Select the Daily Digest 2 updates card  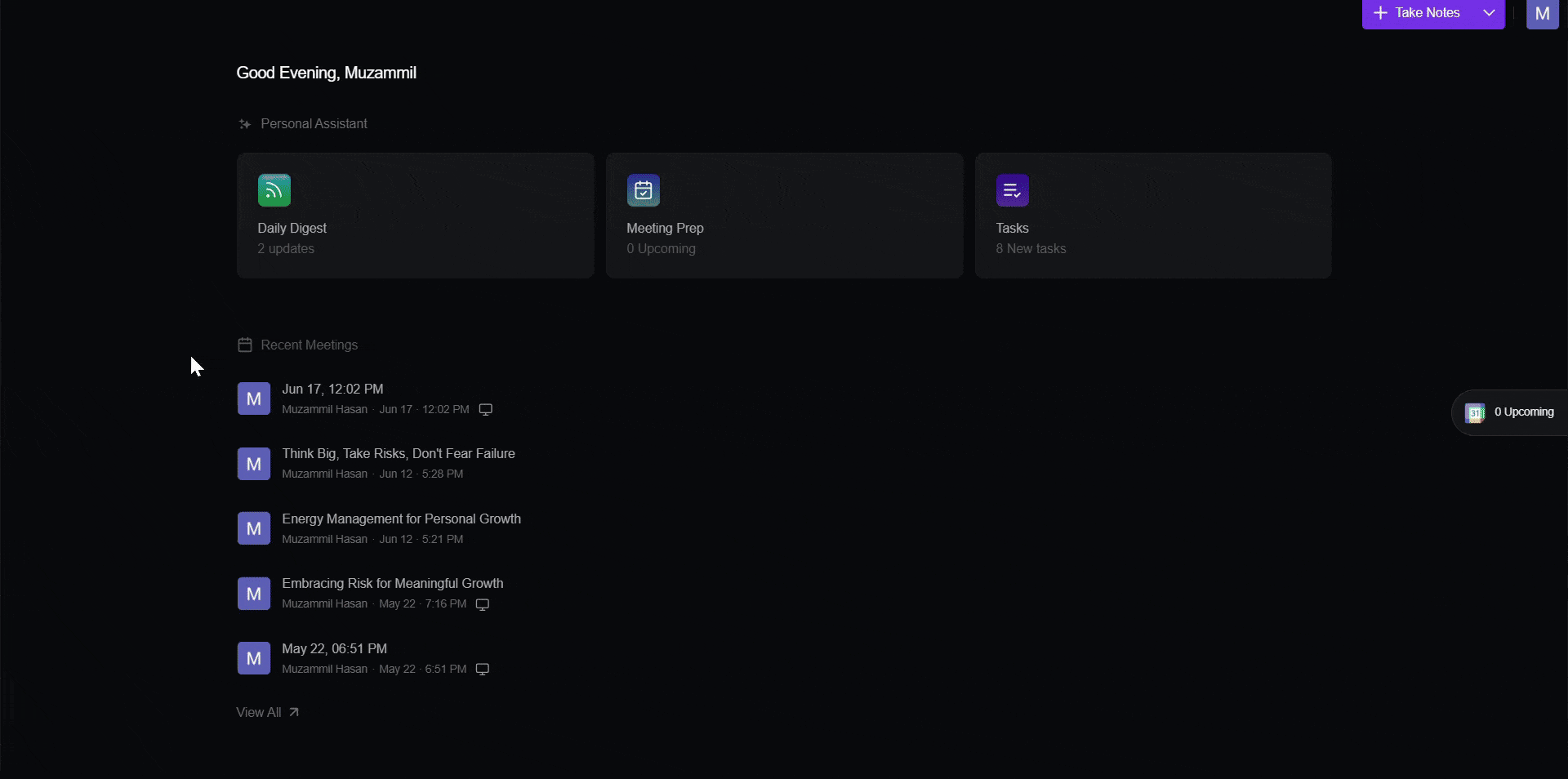[416, 216]
